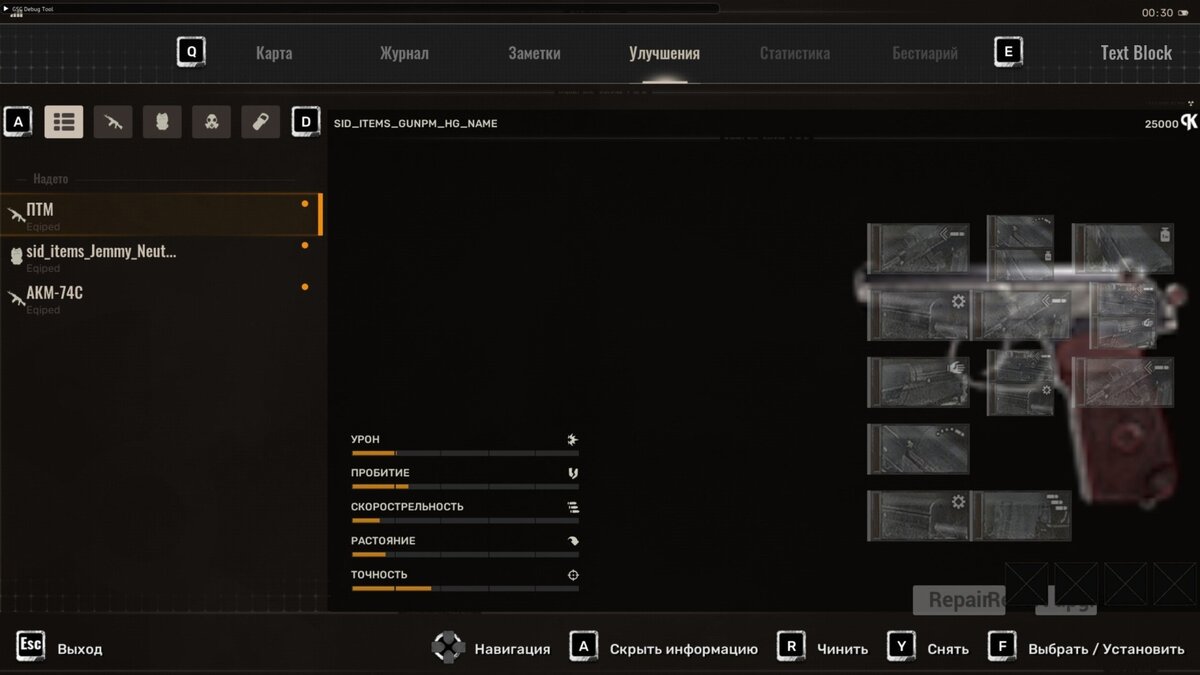Click the Точность crosshair icon
The image size is (1200, 675).
573,575
